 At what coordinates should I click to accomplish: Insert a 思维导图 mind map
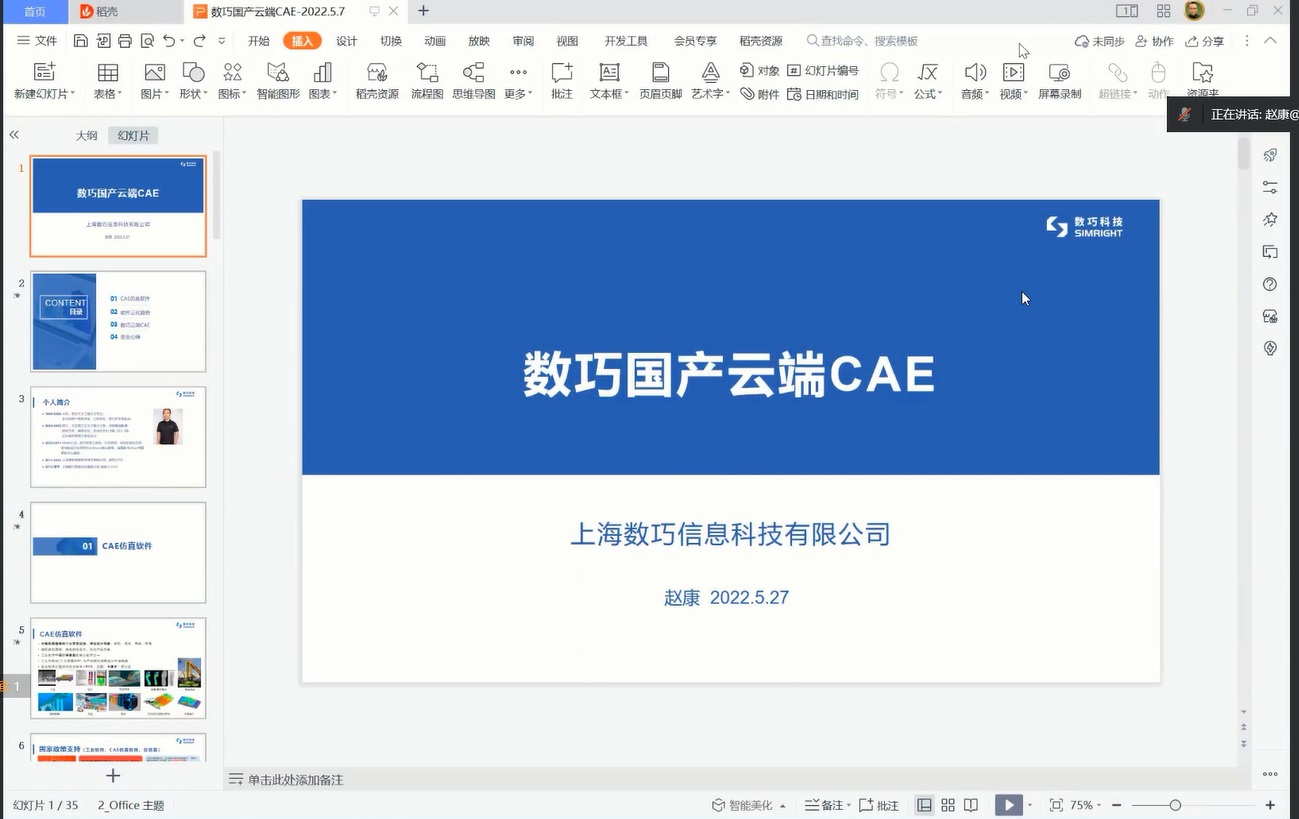(473, 81)
